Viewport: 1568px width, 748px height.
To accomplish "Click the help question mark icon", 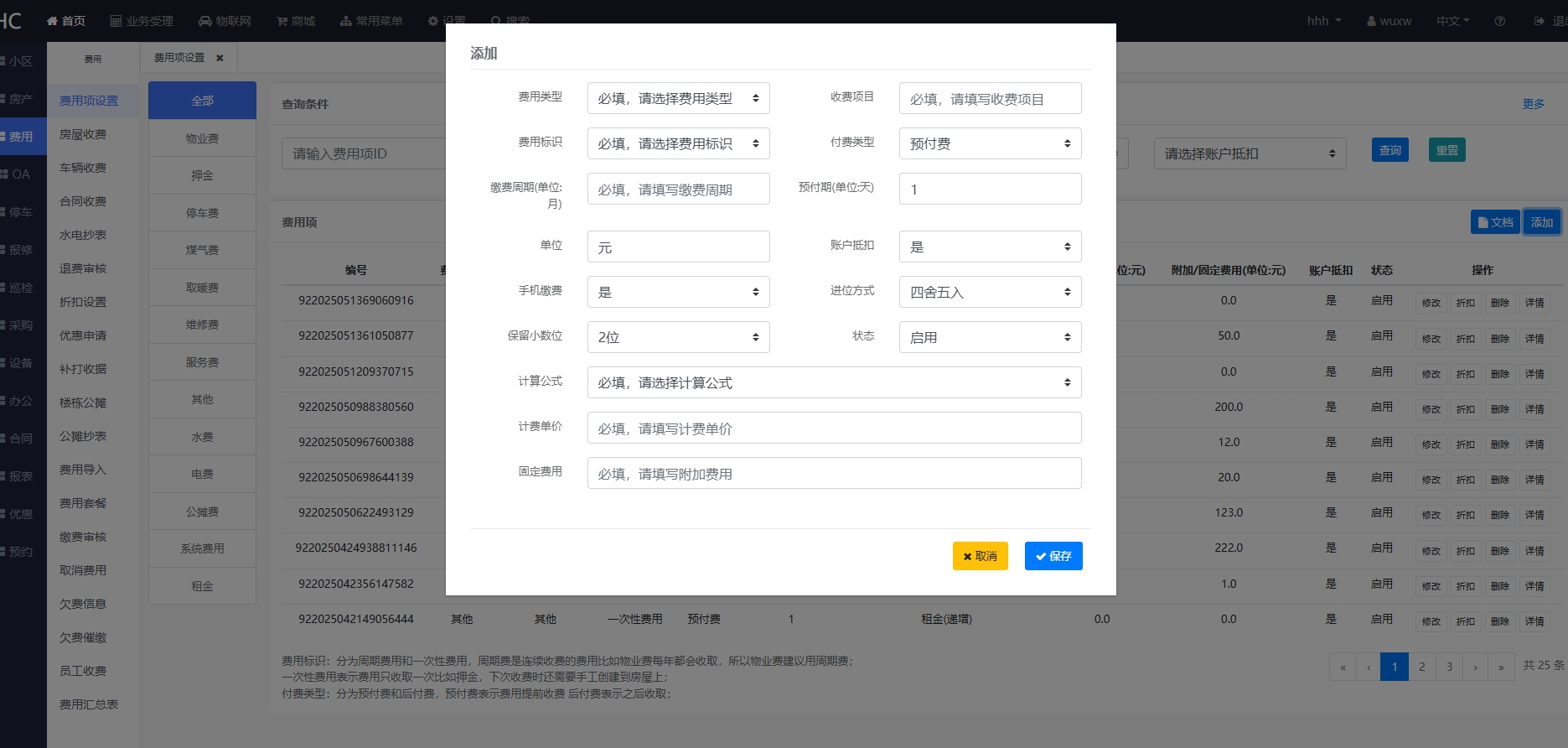I will pos(1499,21).
